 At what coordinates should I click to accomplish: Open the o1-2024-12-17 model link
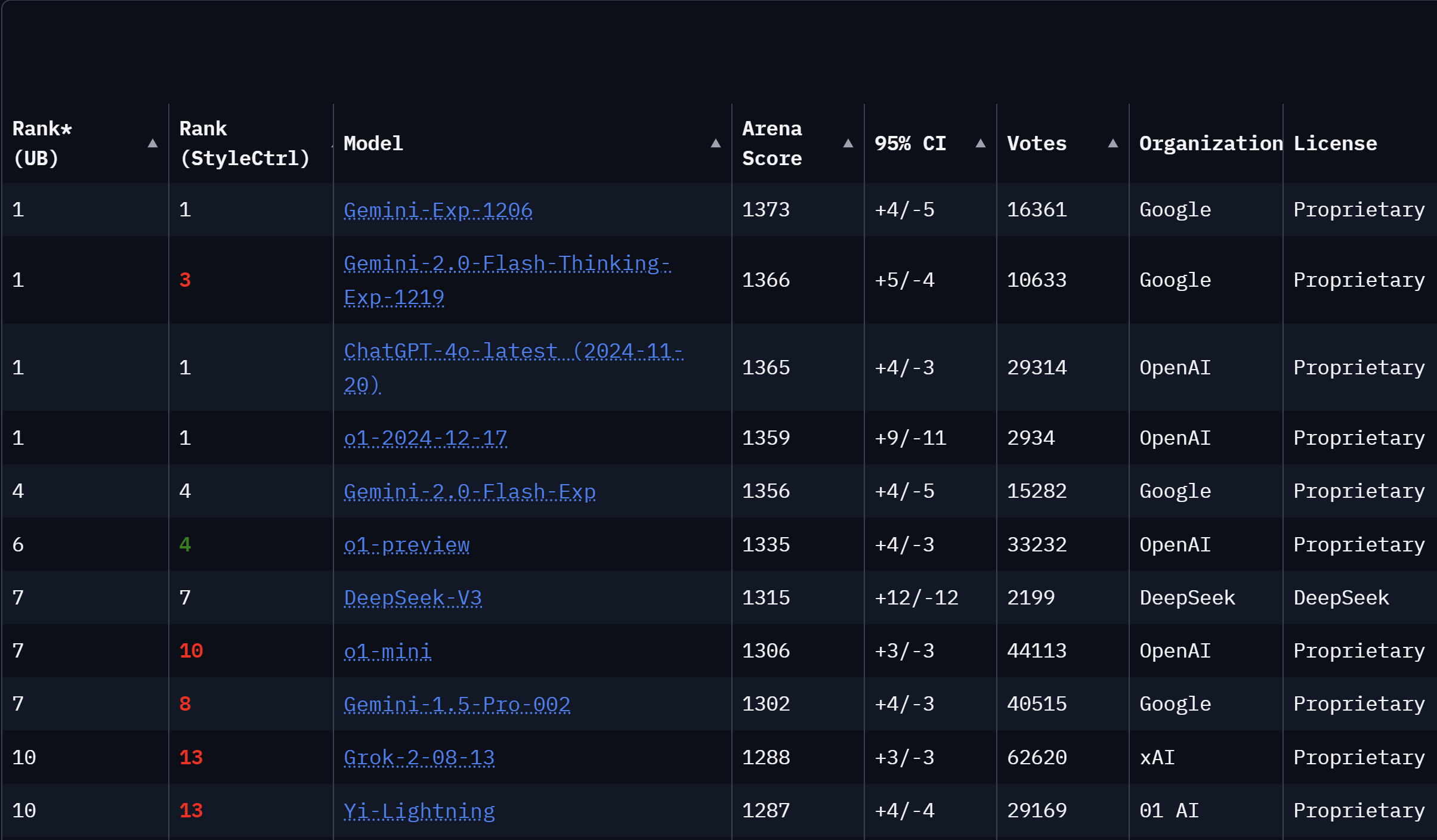[x=425, y=438]
